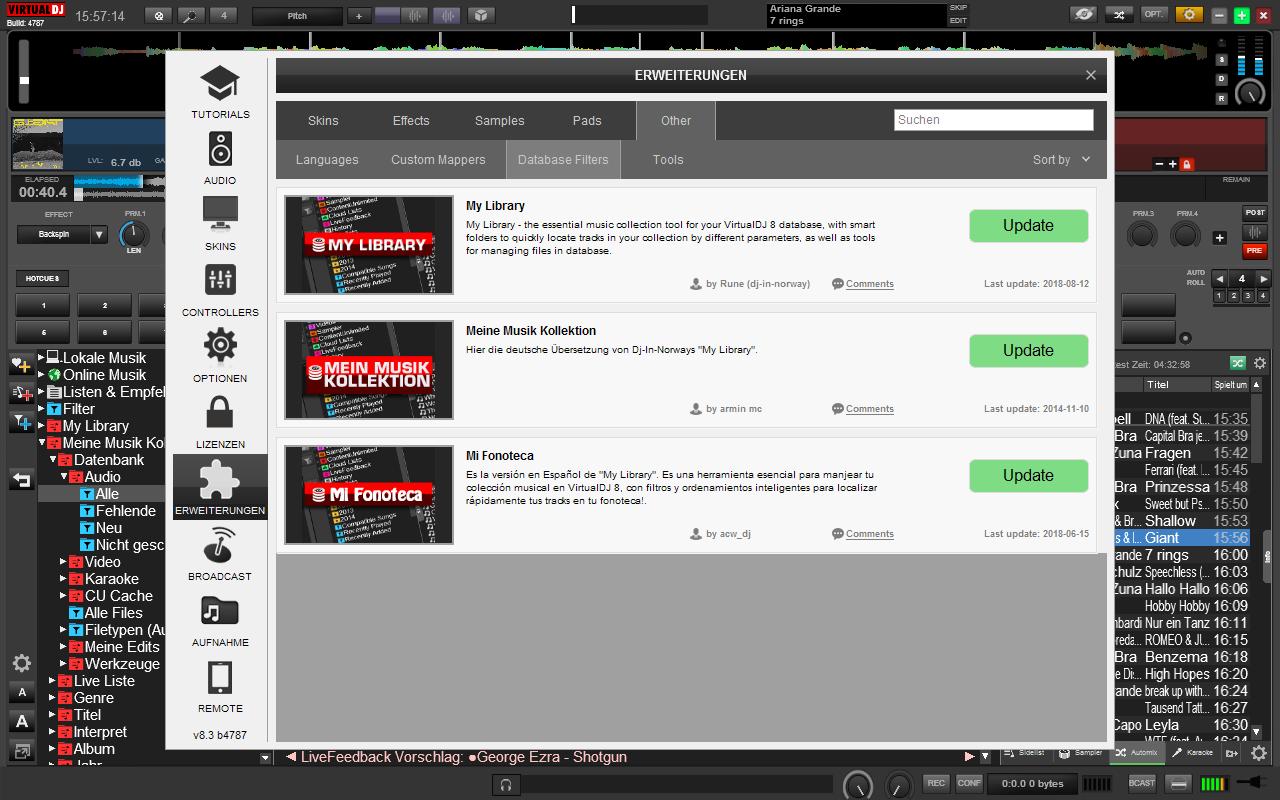Viewport: 1280px width, 800px height.
Task: Open the Sort by dropdown
Action: [x=1061, y=160]
